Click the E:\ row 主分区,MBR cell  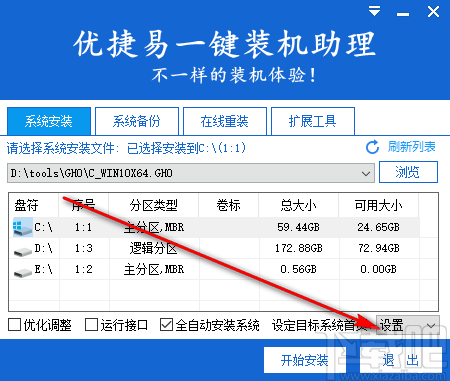(x=154, y=269)
